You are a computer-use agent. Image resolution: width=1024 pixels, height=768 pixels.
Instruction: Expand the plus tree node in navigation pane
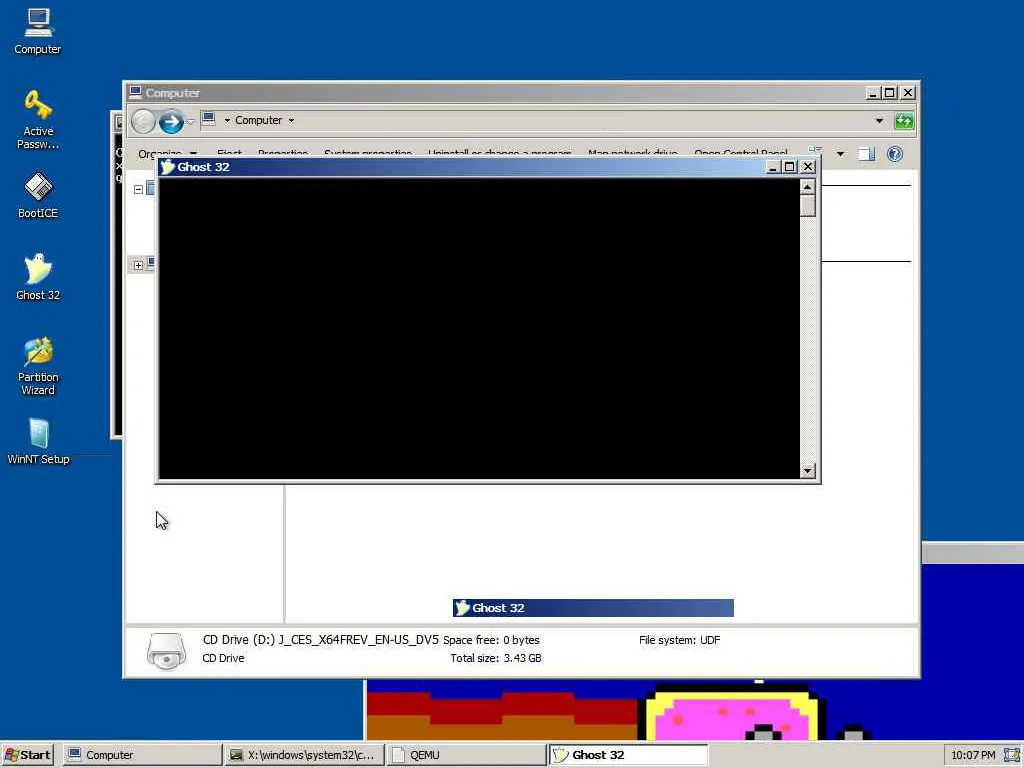click(138, 265)
